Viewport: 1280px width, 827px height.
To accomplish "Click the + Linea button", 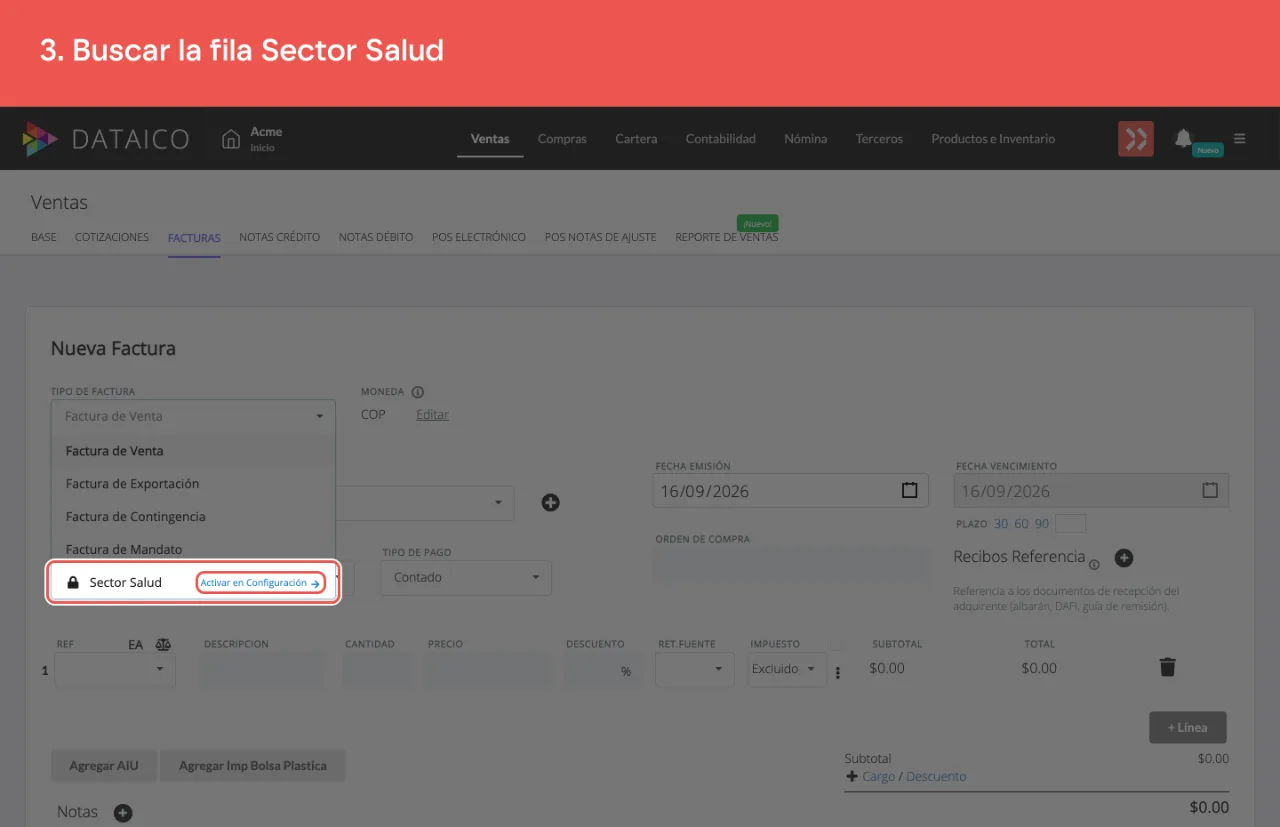I will point(1188,727).
